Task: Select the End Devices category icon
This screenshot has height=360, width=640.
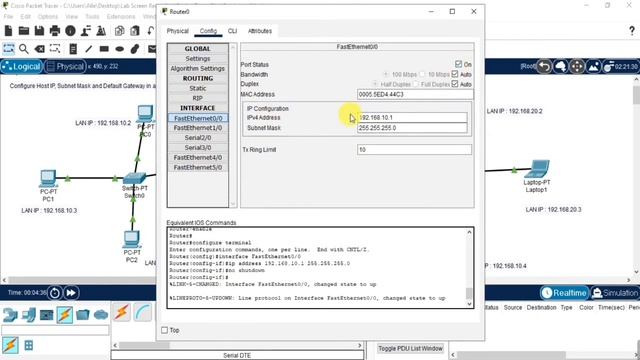Action: [28, 315]
